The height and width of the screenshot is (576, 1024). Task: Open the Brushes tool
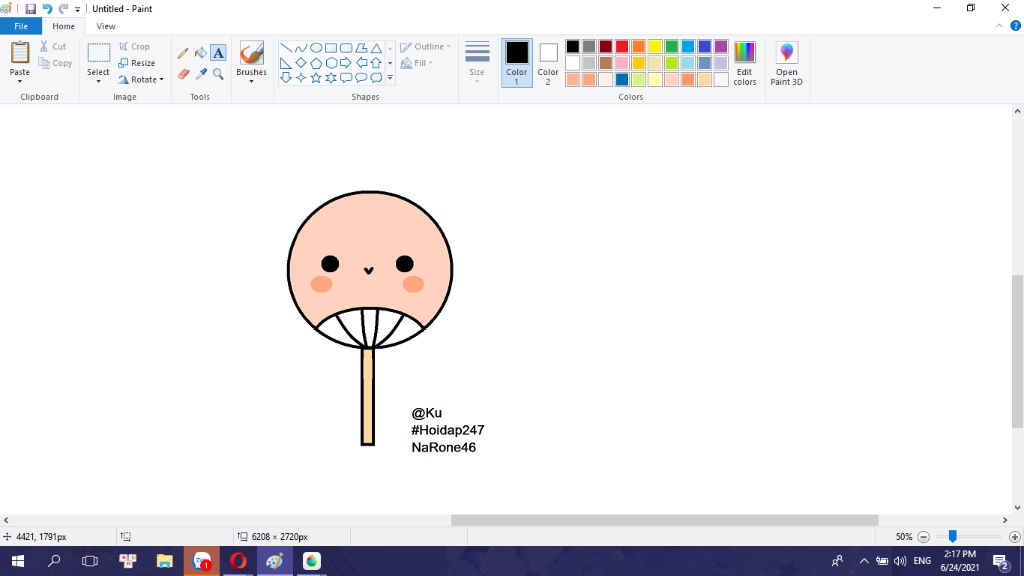tap(251, 59)
